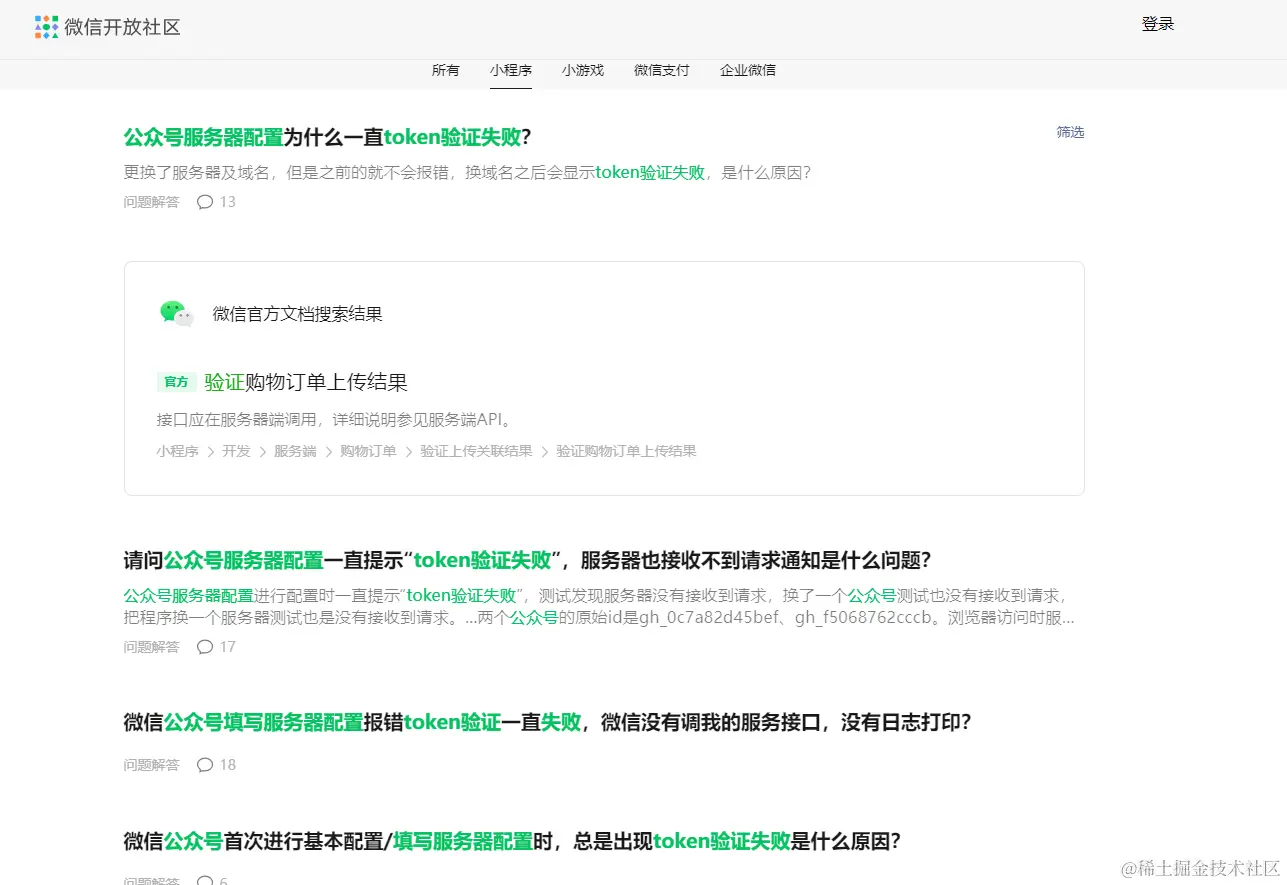This screenshot has height=885, width=1287.
Task: Click the green 官方 badge
Action: 177,382
